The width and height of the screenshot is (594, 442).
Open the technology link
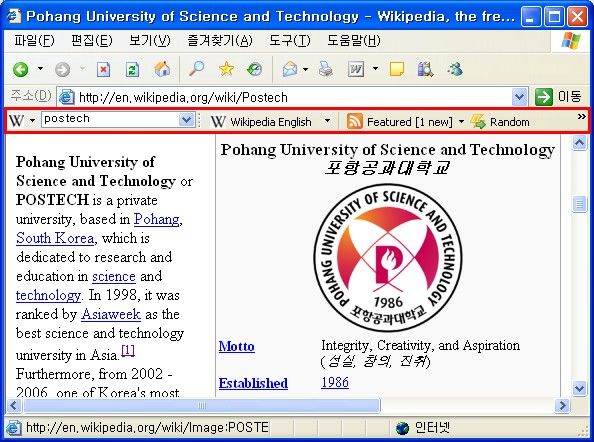coord(48,295)
